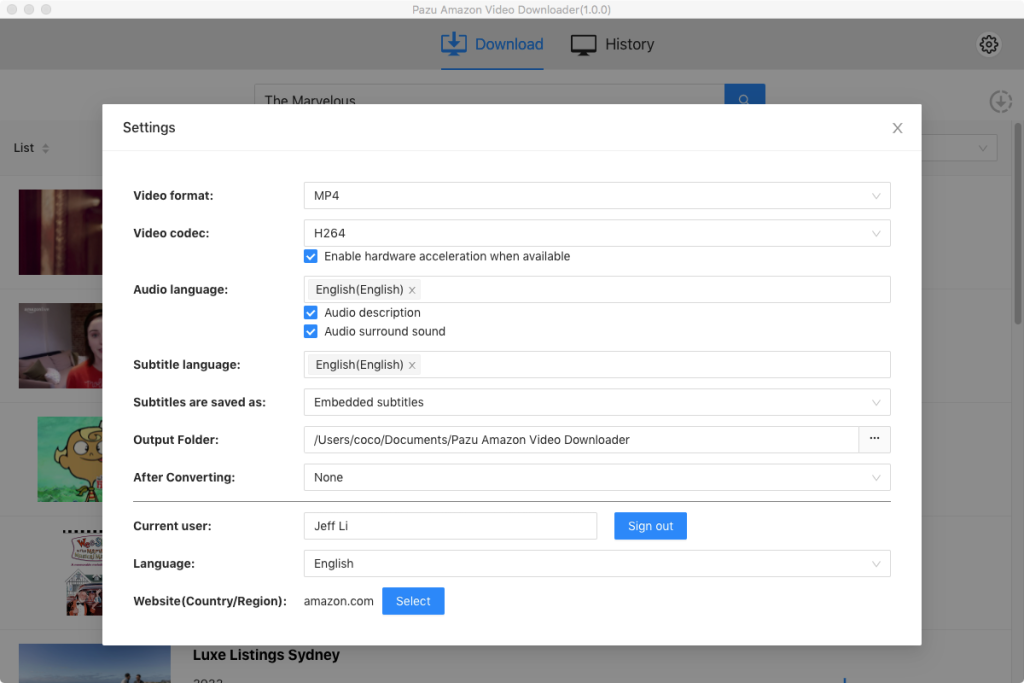
Task: Click the search box with The Marvelous
Action: point(490,95)
